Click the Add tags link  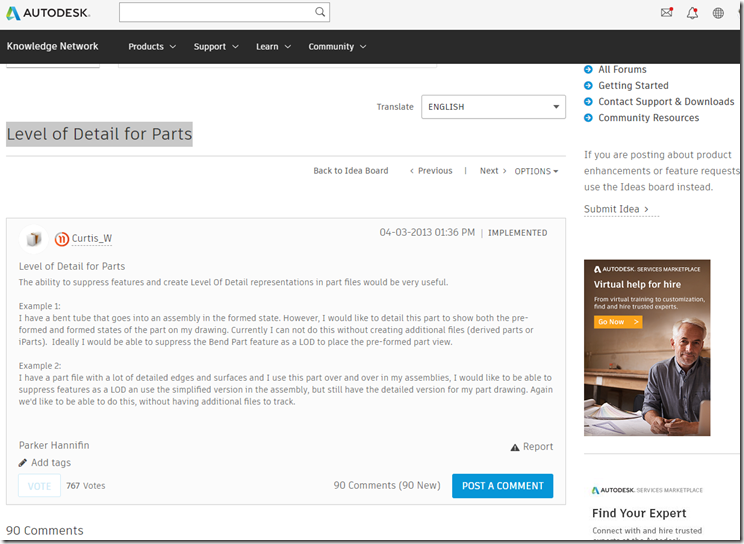(x=51, y=462)
